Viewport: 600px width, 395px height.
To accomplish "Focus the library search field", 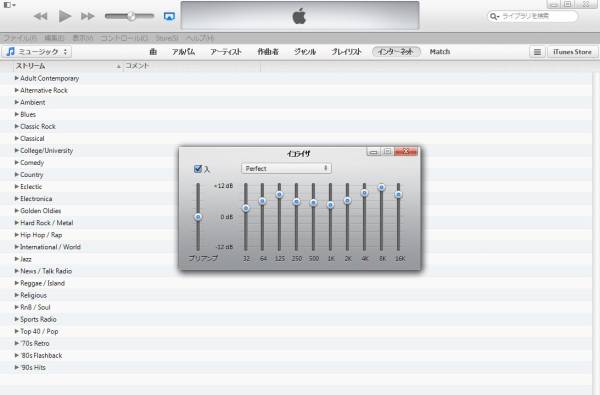I will coord(532,16).
